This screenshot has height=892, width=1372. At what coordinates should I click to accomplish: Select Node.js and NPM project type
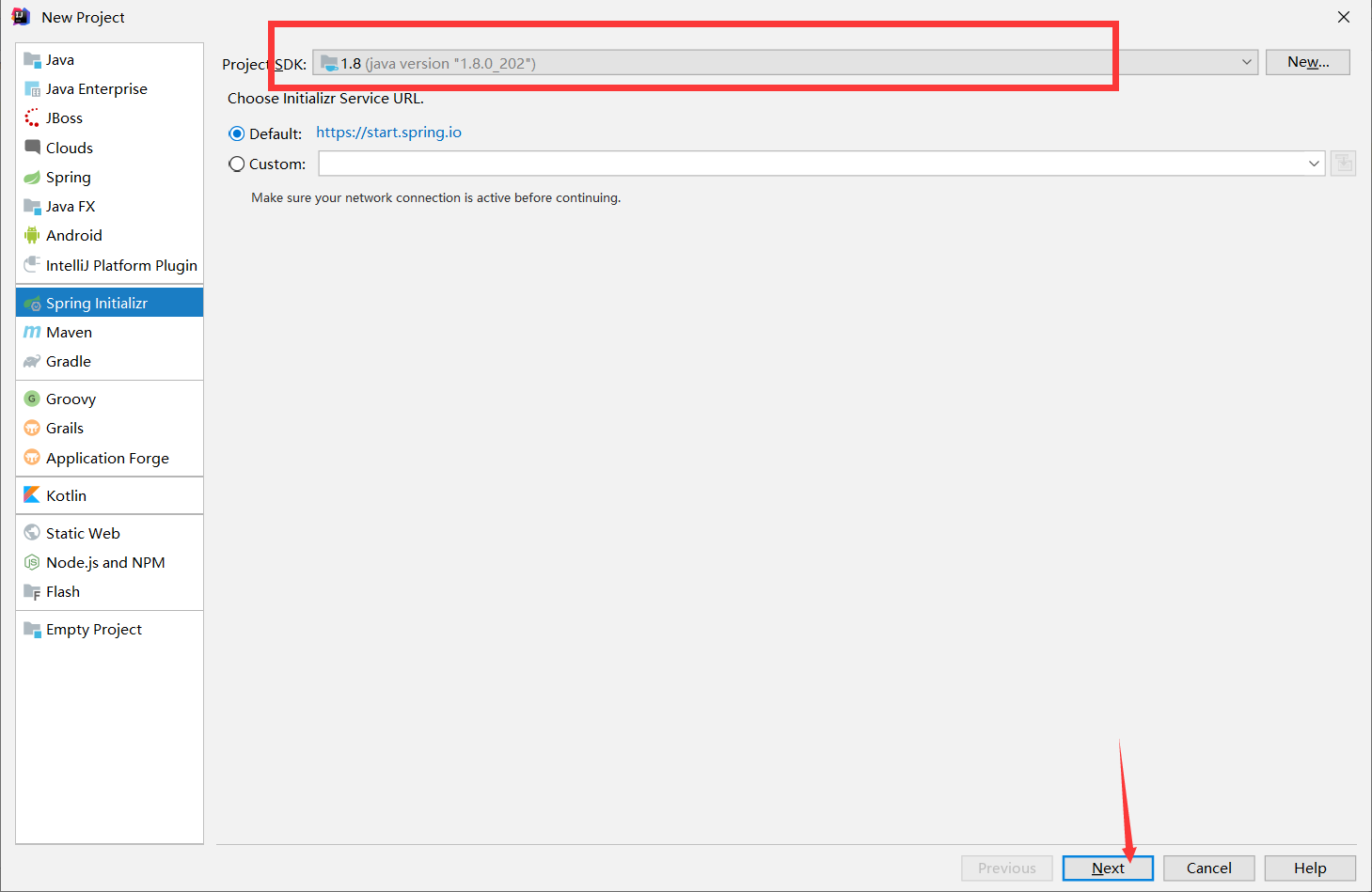tap(109, 563)
